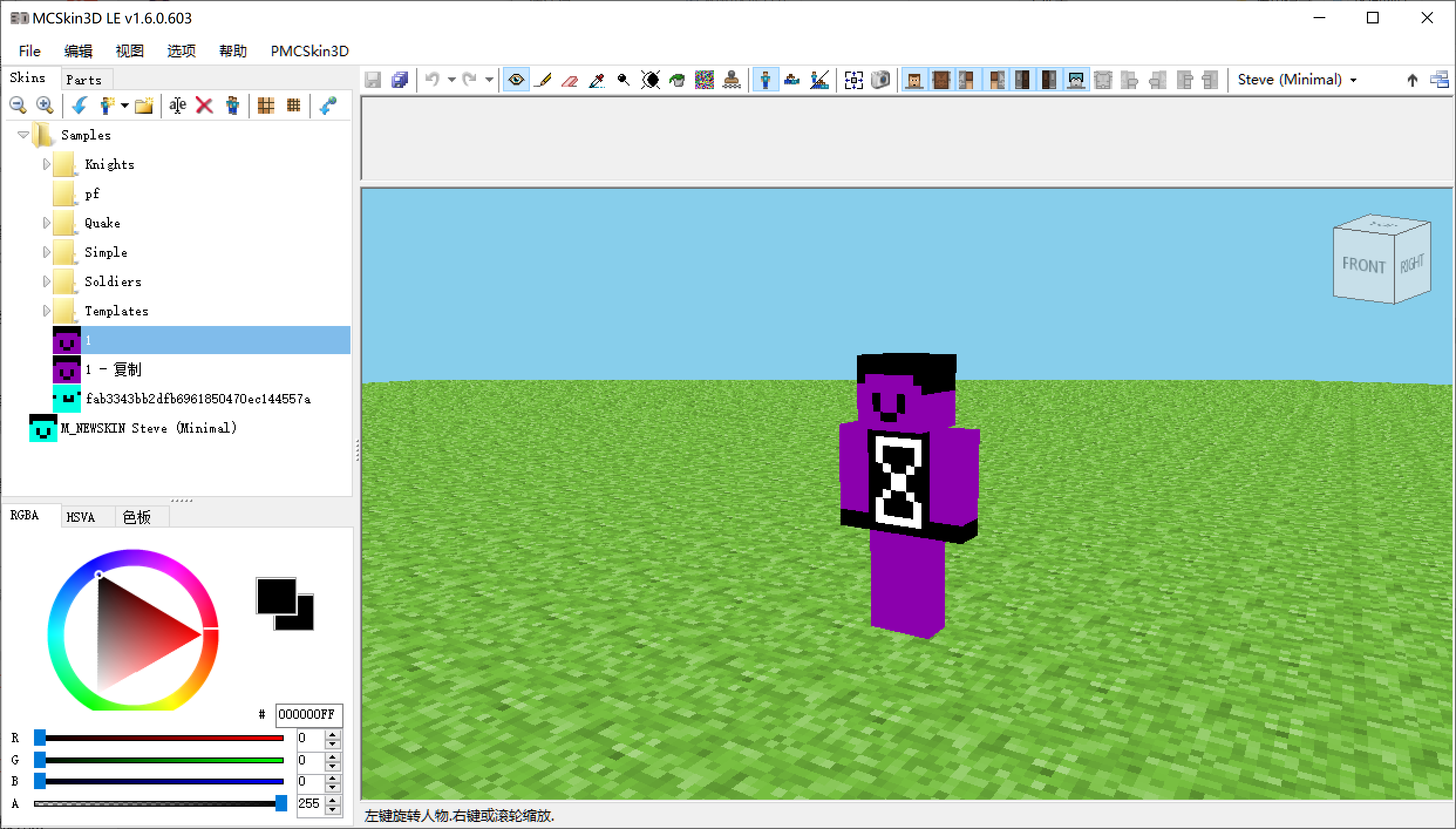Select the Noise tool
The image size is (1456, 829).
pyautogui.click(x=704, y=80)
